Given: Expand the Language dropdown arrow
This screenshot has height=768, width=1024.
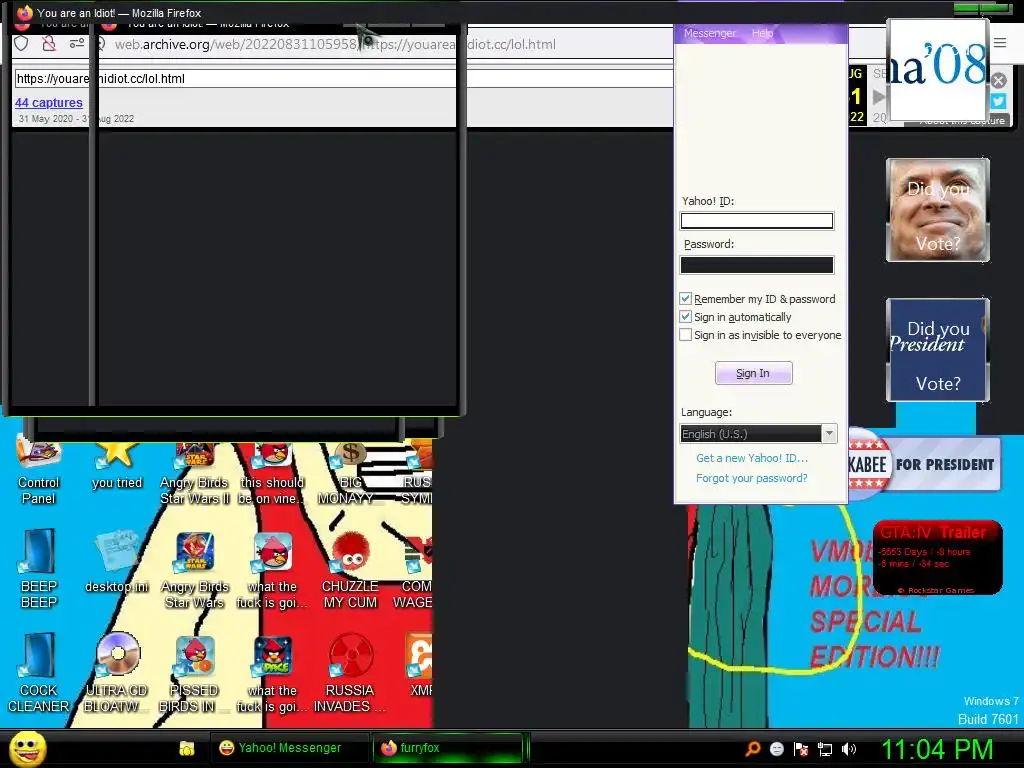Looking at the screenshot, I should pyautogui.click(x=829, y=434).
